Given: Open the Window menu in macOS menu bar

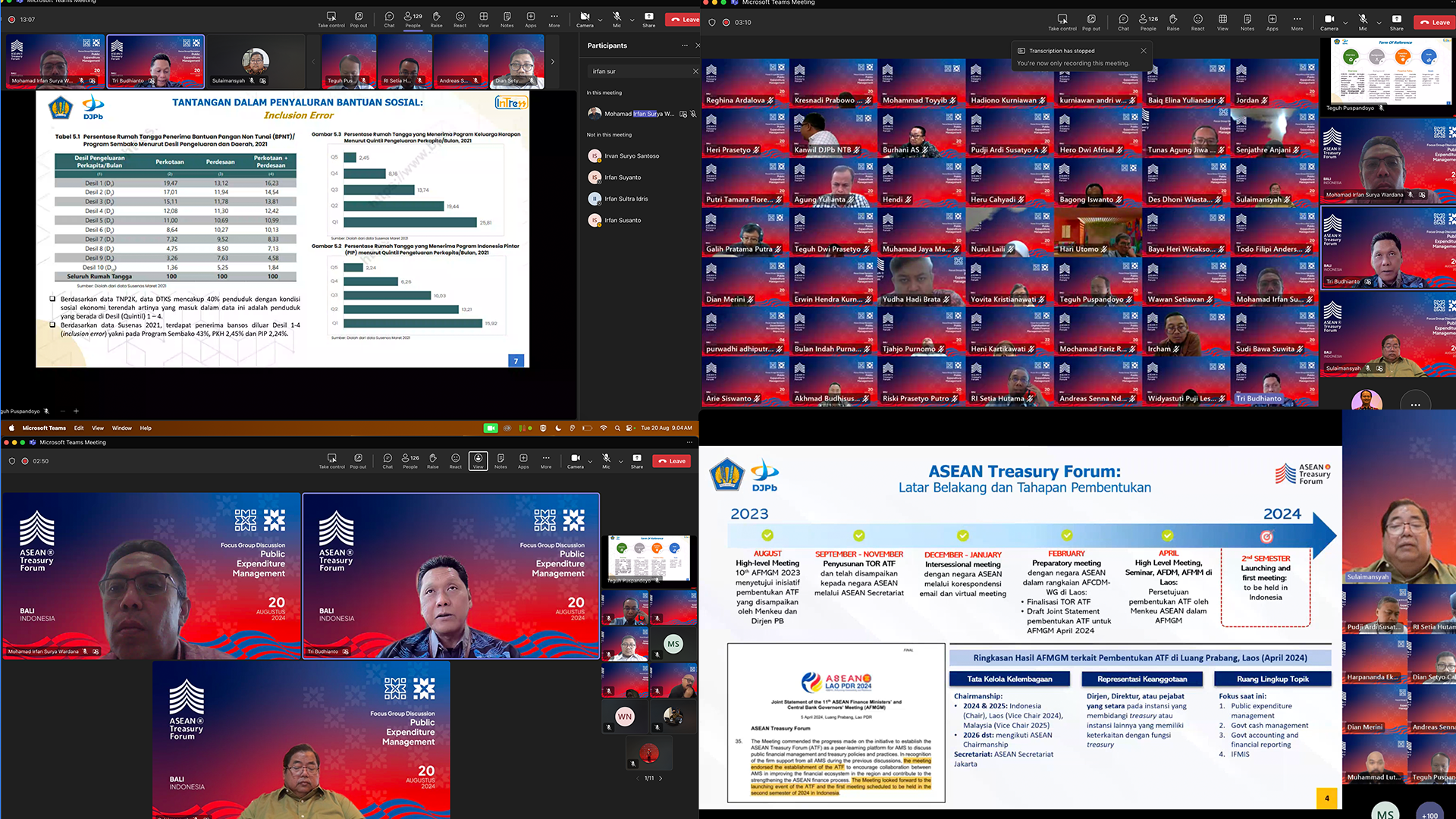Looking at the screenshot, I should coord(121,428).
